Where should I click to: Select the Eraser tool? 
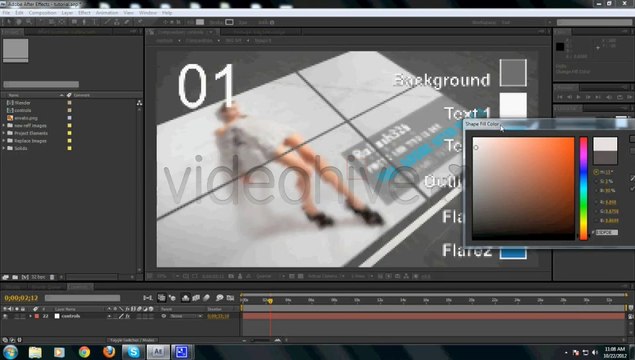click(126, 22)
